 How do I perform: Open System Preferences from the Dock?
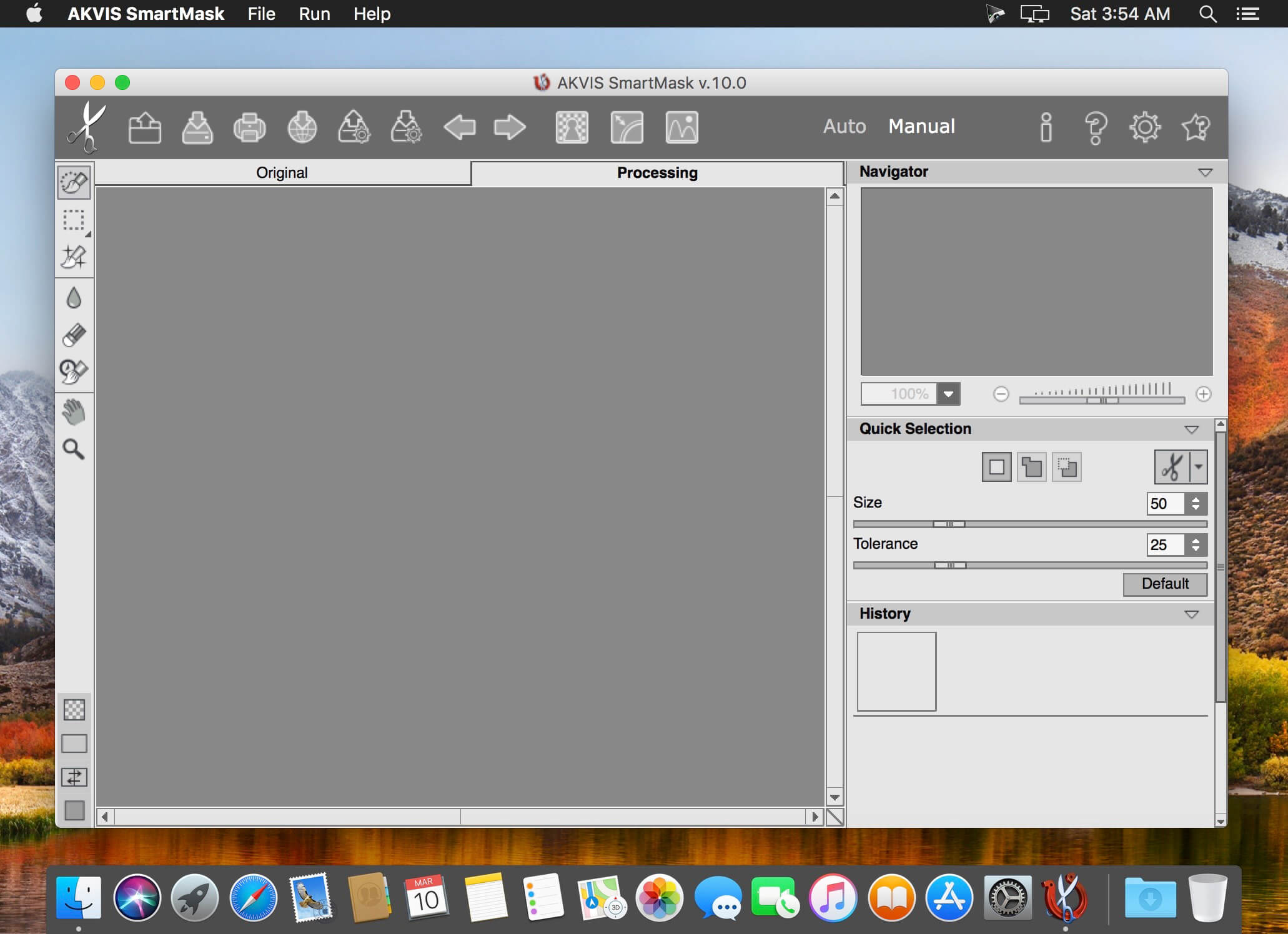[1007, 898]
